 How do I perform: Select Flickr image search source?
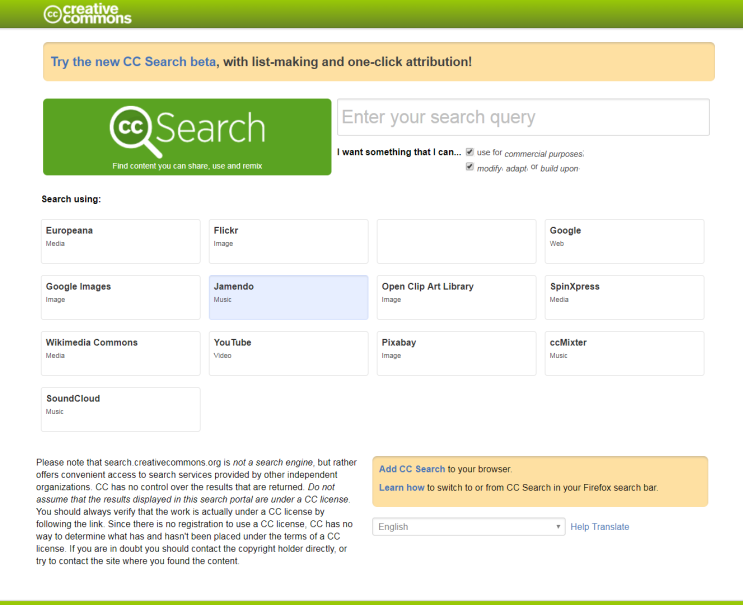pyautogui.click(x=288, y=241)
